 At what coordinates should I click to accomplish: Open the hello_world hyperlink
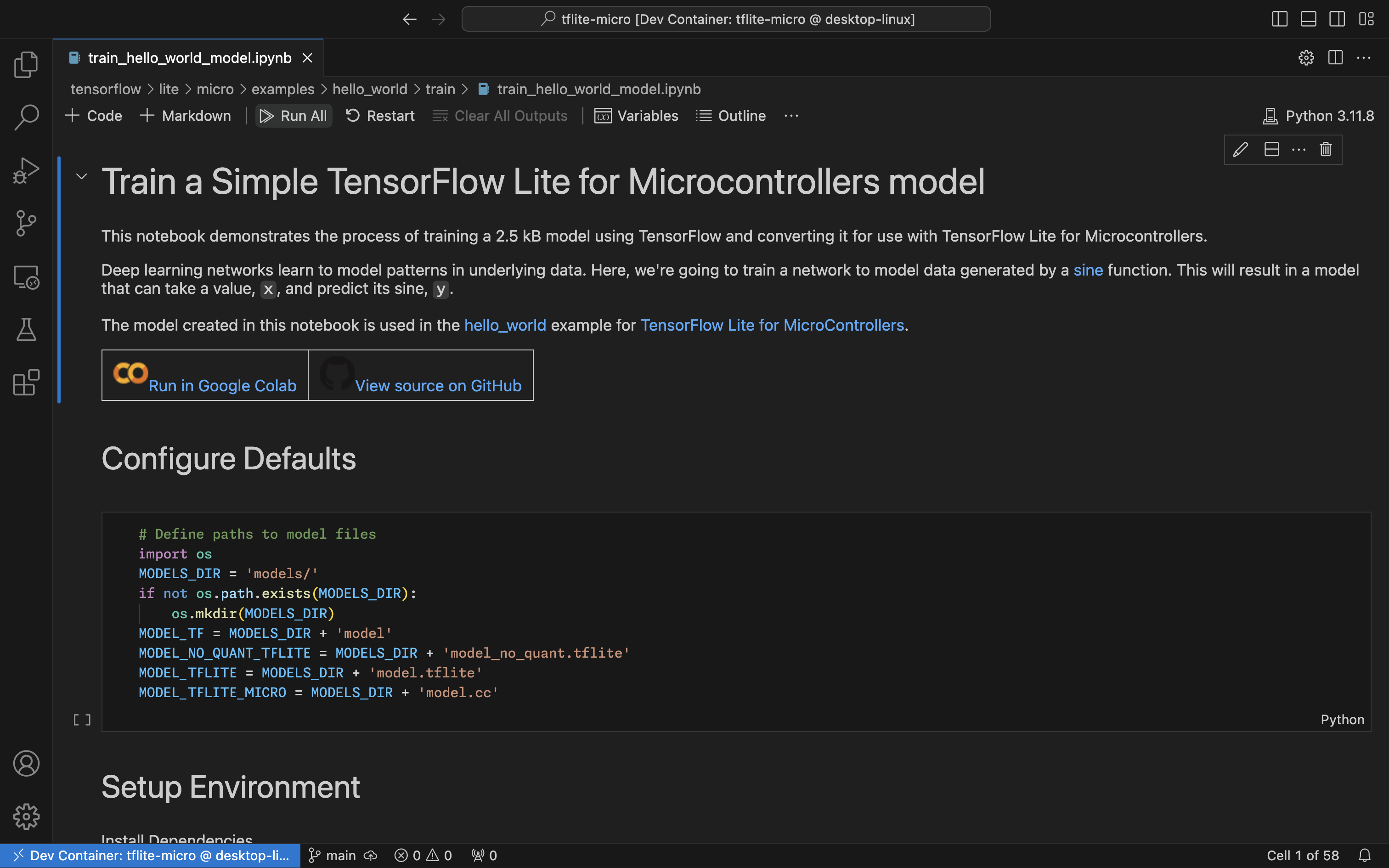pos(505,325)
